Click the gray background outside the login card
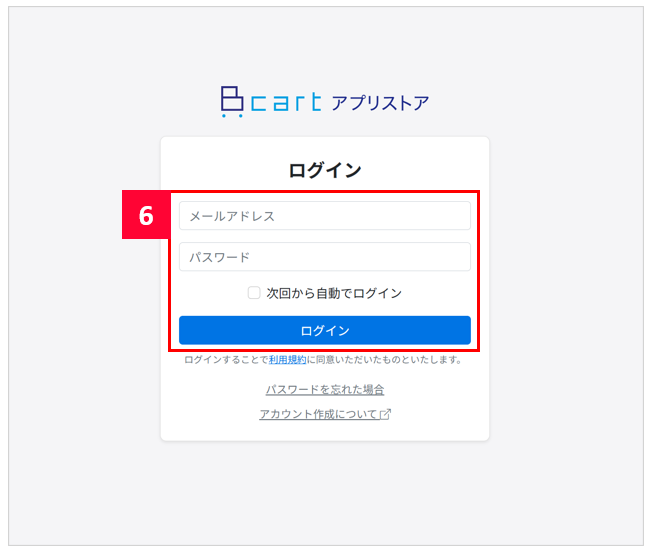Image resolution: width=655 pixels, height=553 pixels. 80,300
